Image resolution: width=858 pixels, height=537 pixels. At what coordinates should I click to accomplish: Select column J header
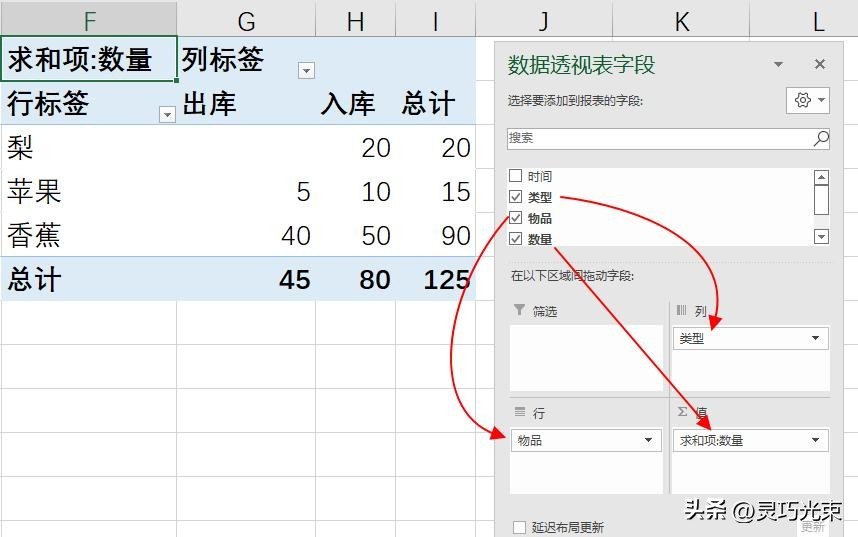tap(544, 21)
